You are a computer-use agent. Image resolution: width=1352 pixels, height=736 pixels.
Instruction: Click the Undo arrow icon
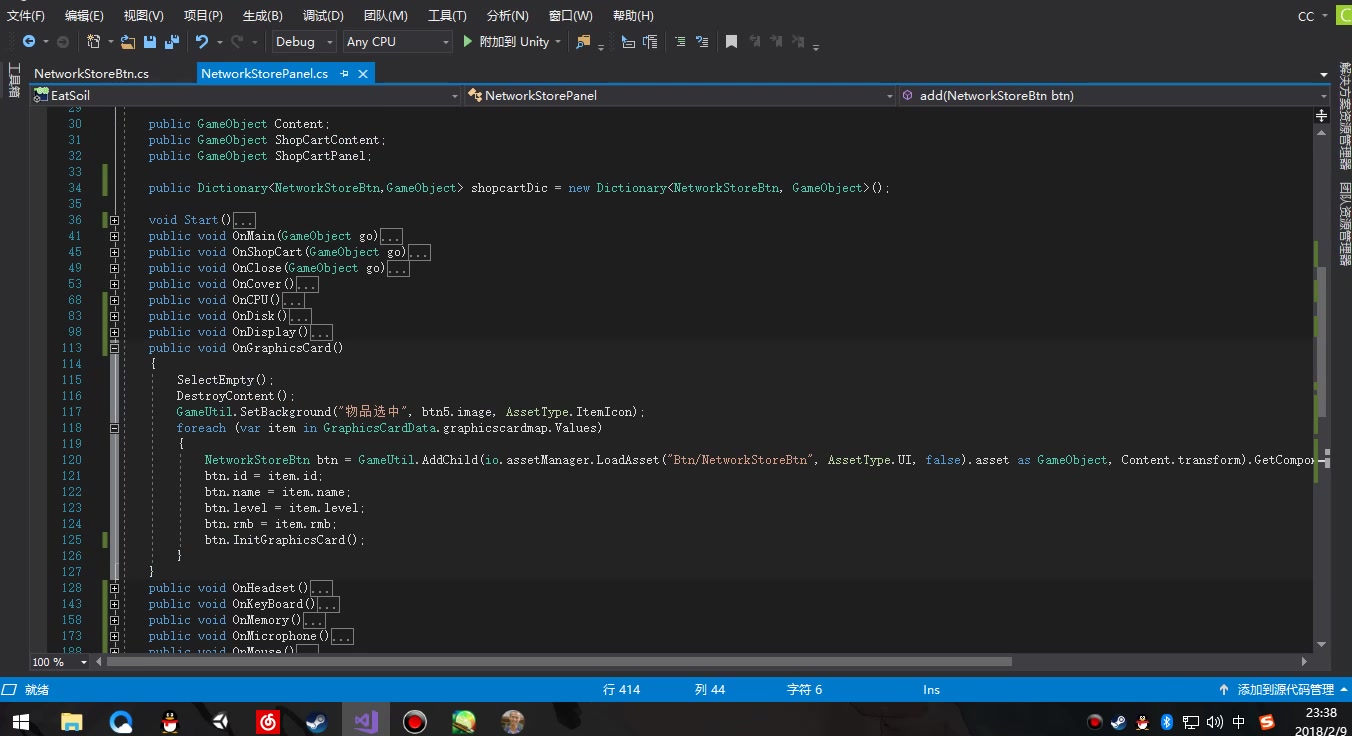coord(202,42)
